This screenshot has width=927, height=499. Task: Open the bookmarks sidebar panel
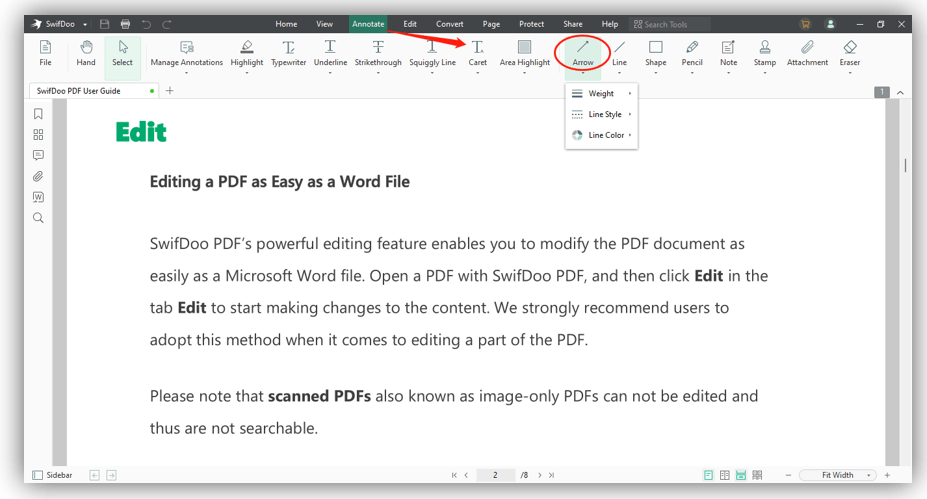tap(38, 114)
